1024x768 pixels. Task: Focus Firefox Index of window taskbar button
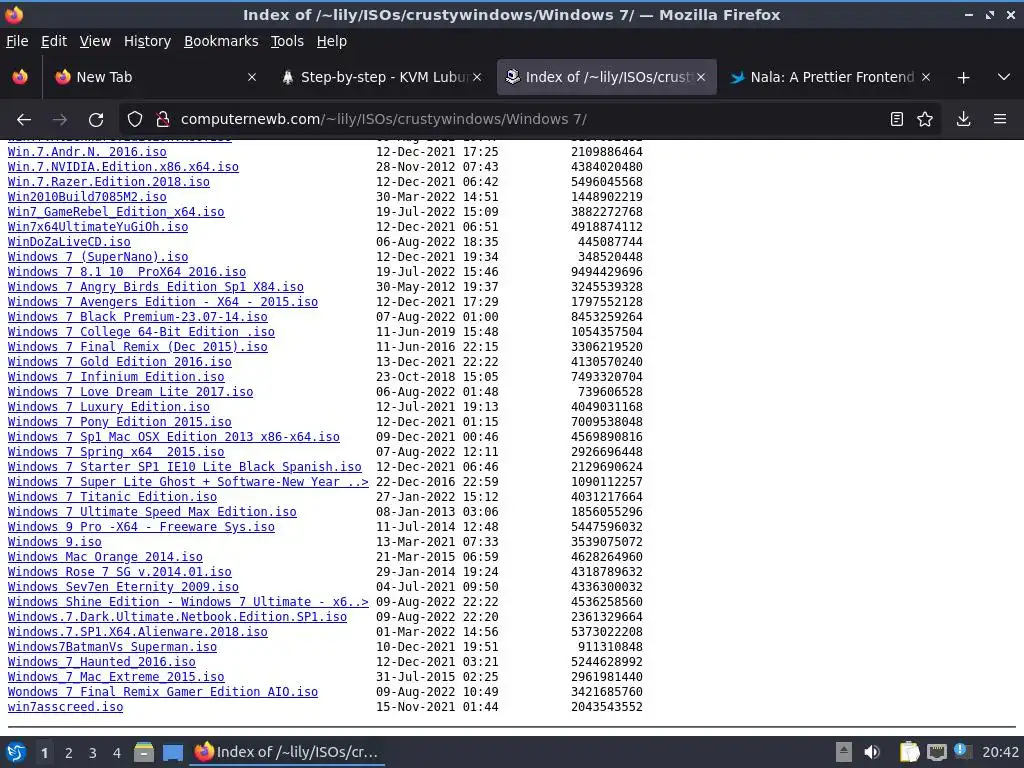[x=287, y=752]
